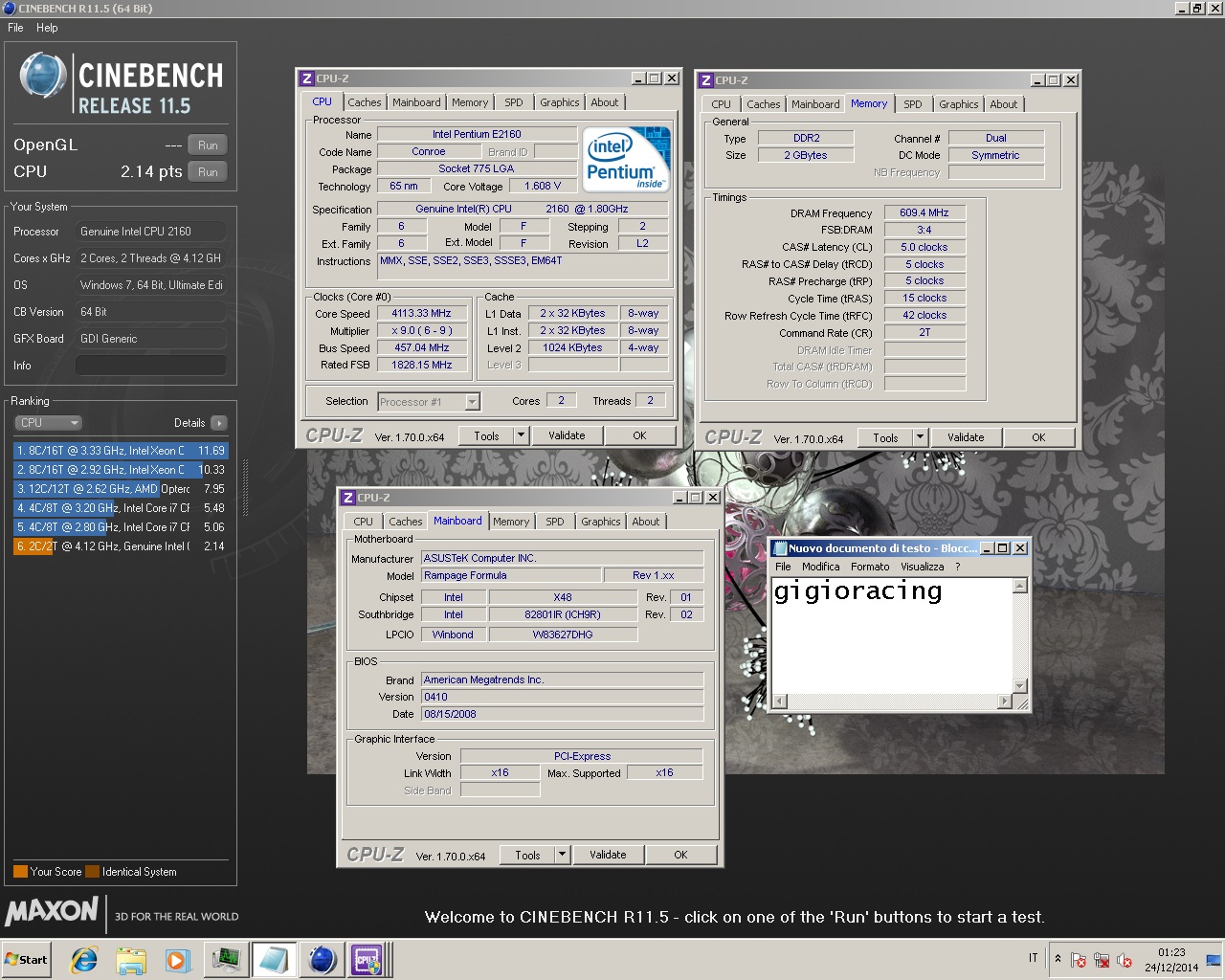Select Mainboard tab in CPU-Z Memory window
Screen dimensions: 1225x980
pyautogui.click(x=815, y=104)
